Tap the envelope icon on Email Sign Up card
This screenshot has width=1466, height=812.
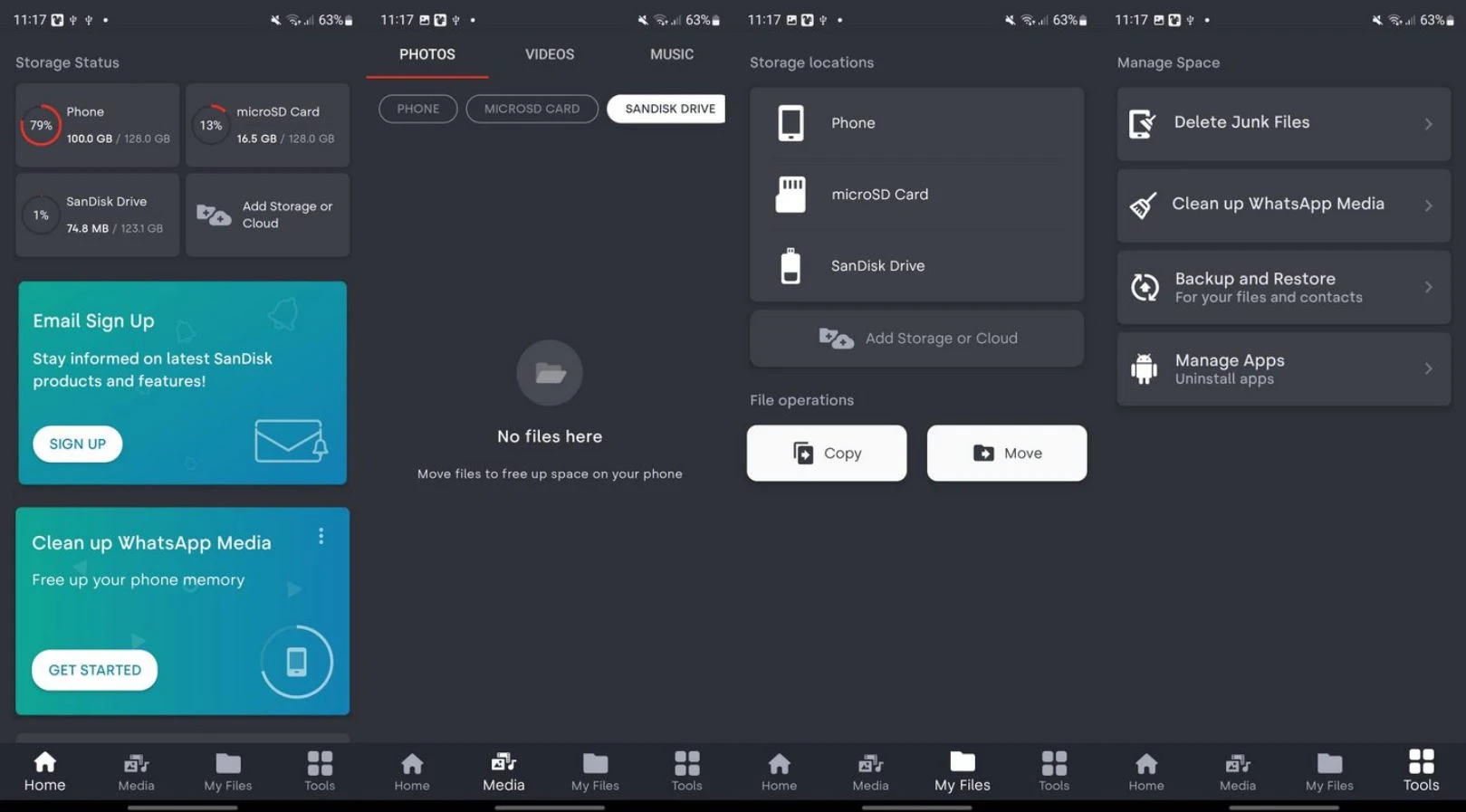coord(291,440)
